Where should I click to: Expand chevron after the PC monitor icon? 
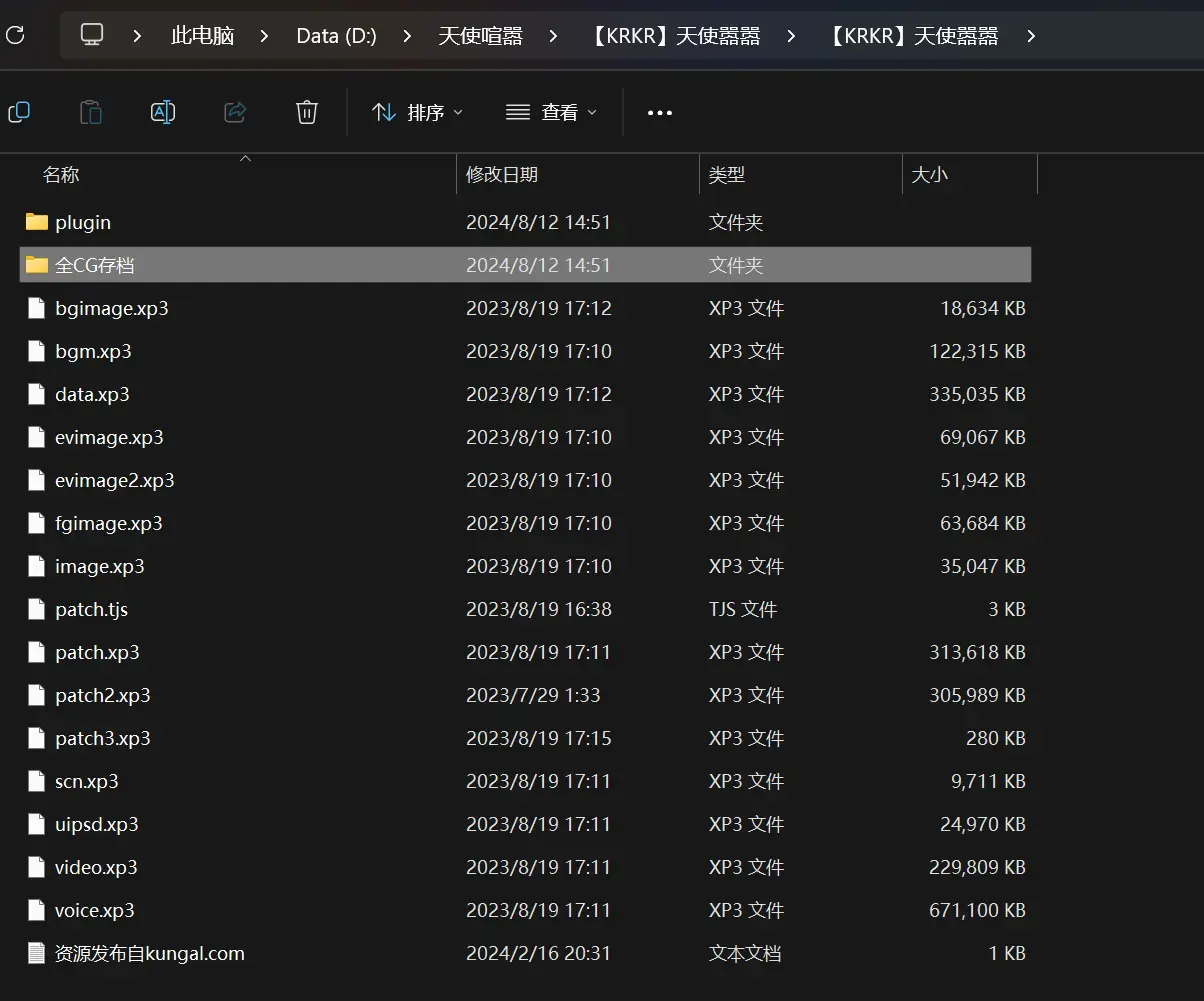[137, 36]
